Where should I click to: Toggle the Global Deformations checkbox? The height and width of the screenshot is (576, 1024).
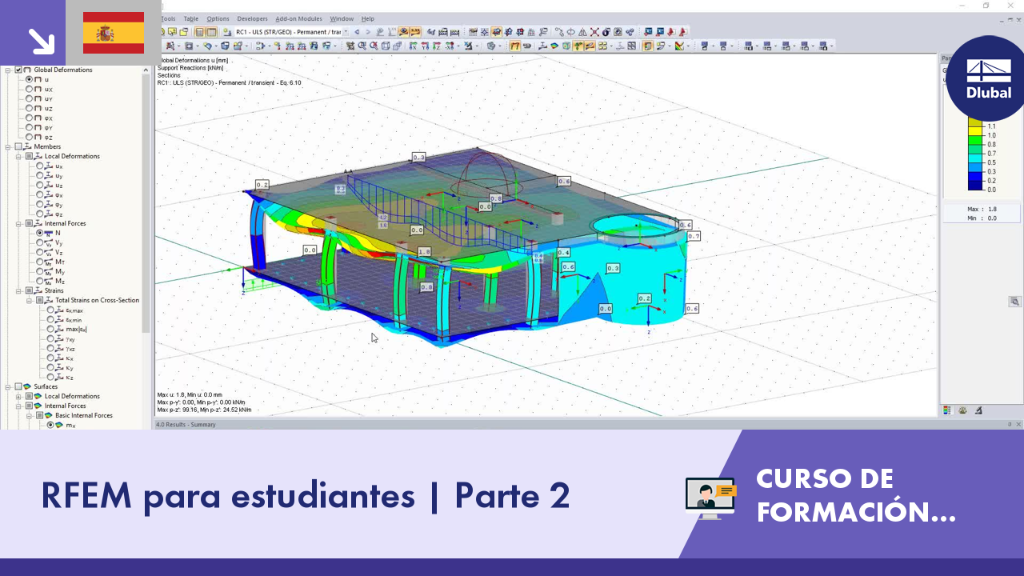18,69
